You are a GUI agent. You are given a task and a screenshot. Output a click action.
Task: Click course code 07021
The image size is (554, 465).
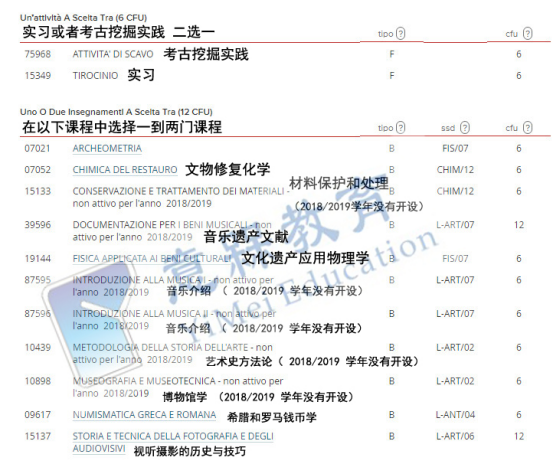click(37, 148)
